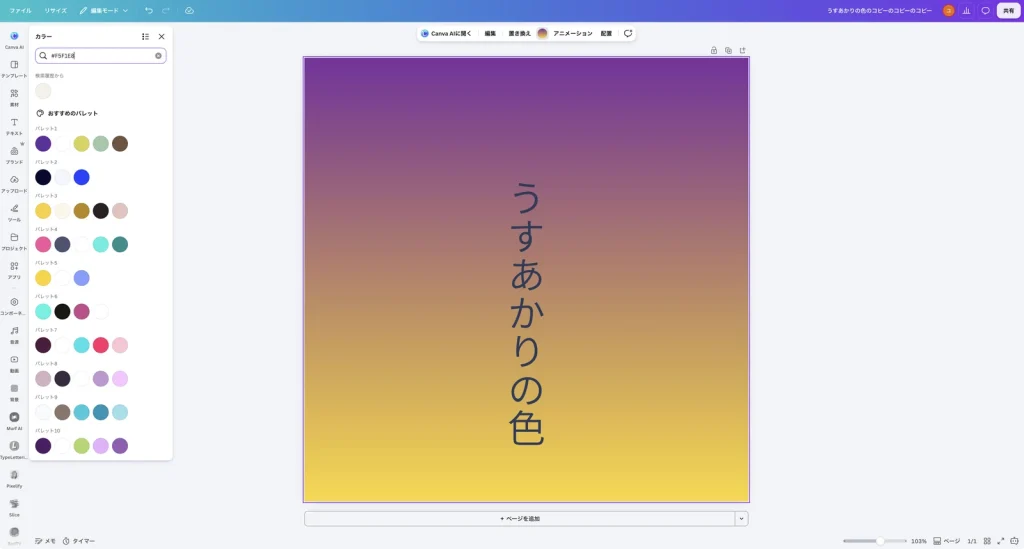1024x549 pixels.
Task: Pick the hot pink swatch in パレット4
Action: pos(43,244)
